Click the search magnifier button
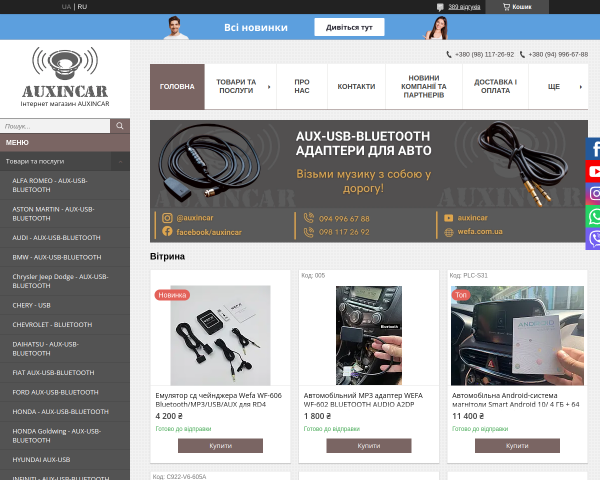 120,126
